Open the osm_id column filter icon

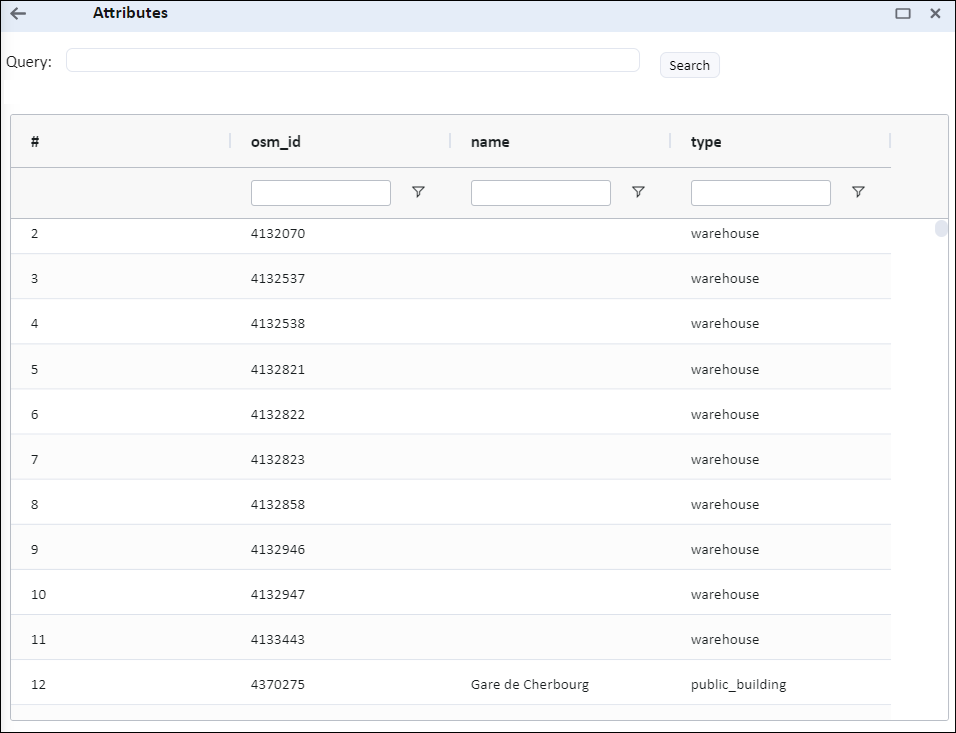[418, 192]
